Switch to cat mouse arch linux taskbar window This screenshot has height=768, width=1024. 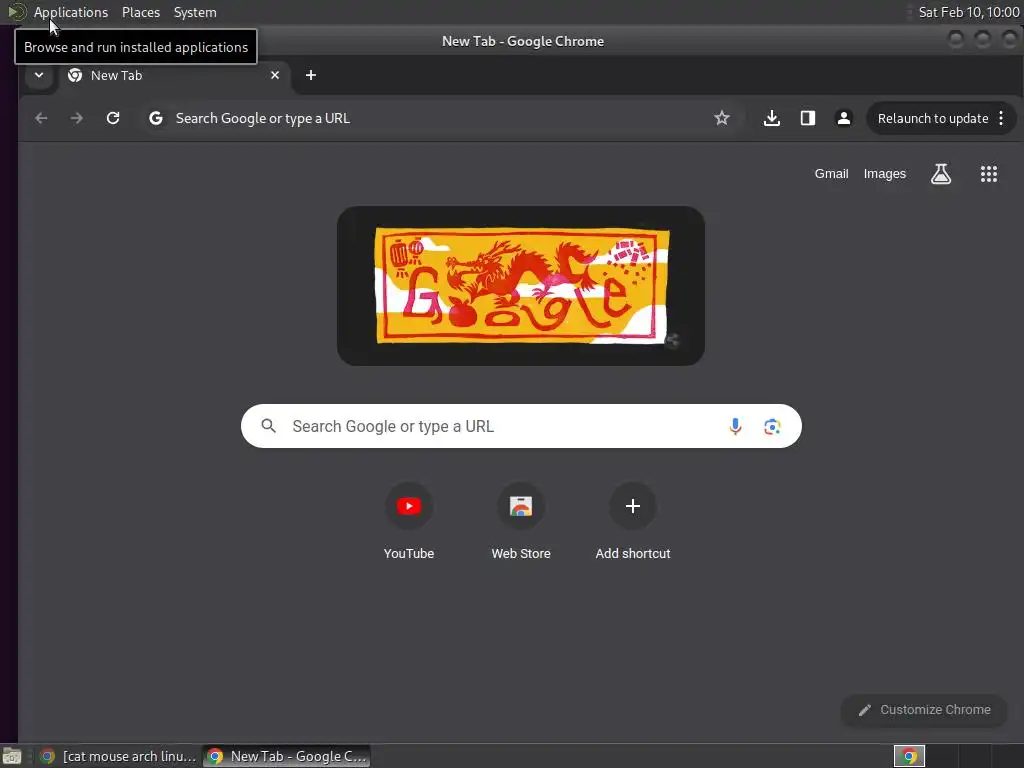point(118,756)
